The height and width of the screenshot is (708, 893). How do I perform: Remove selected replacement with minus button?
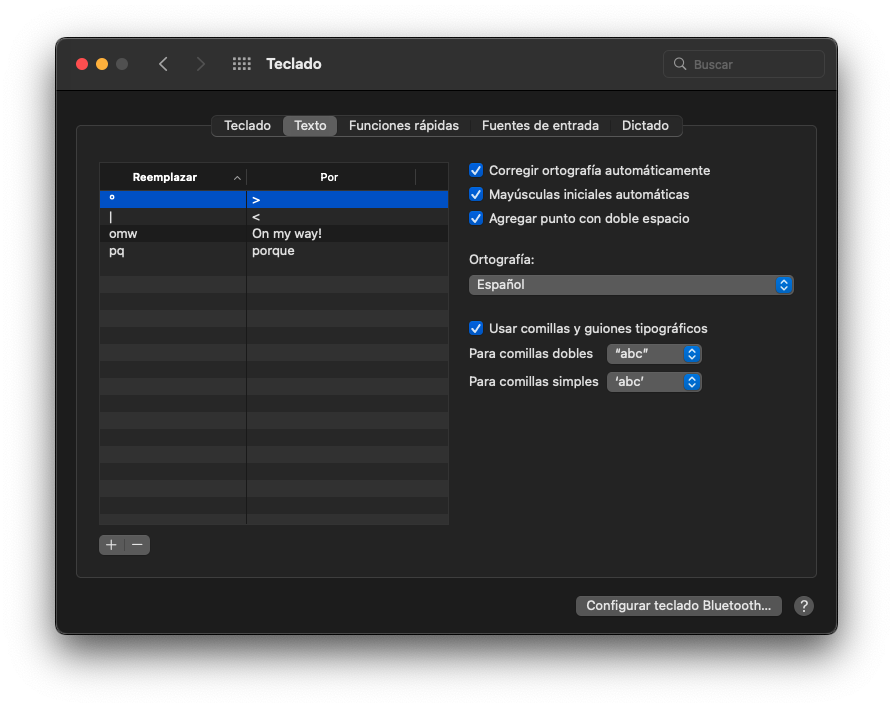click(137, 545)
